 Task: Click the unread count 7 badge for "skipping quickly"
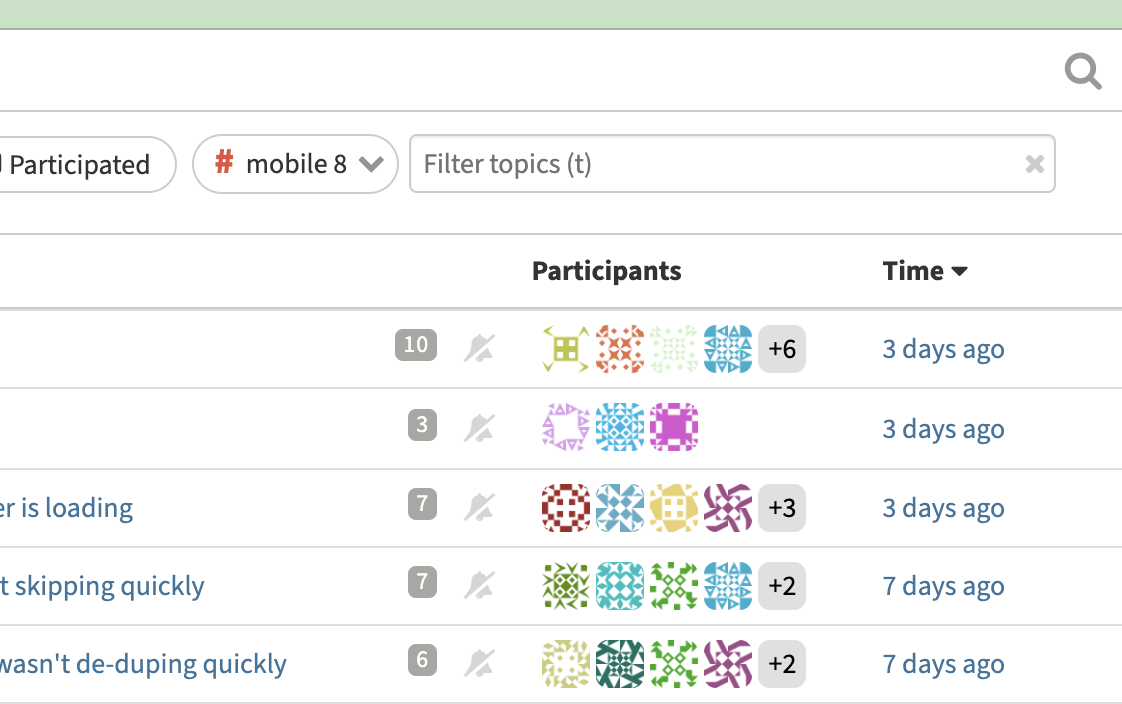pyautogui.click(x=422, y=581)
